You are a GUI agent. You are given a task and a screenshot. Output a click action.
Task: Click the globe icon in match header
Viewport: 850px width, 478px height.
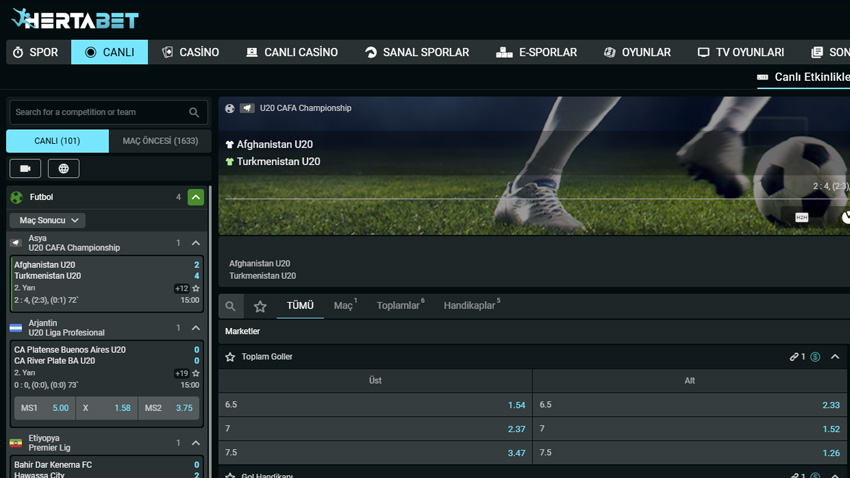(230, 108)
